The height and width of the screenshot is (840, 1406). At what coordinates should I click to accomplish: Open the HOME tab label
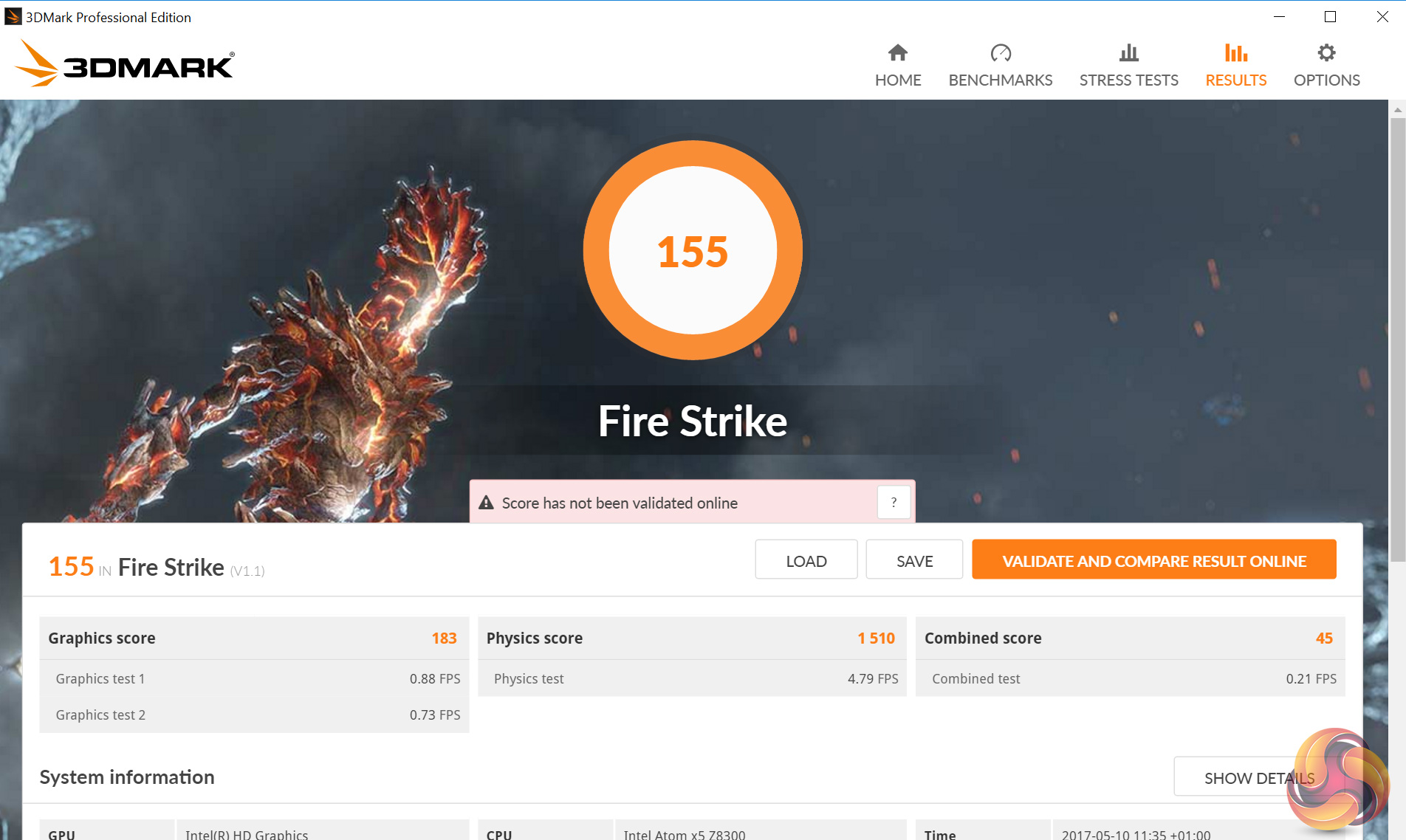coord(898,80)
